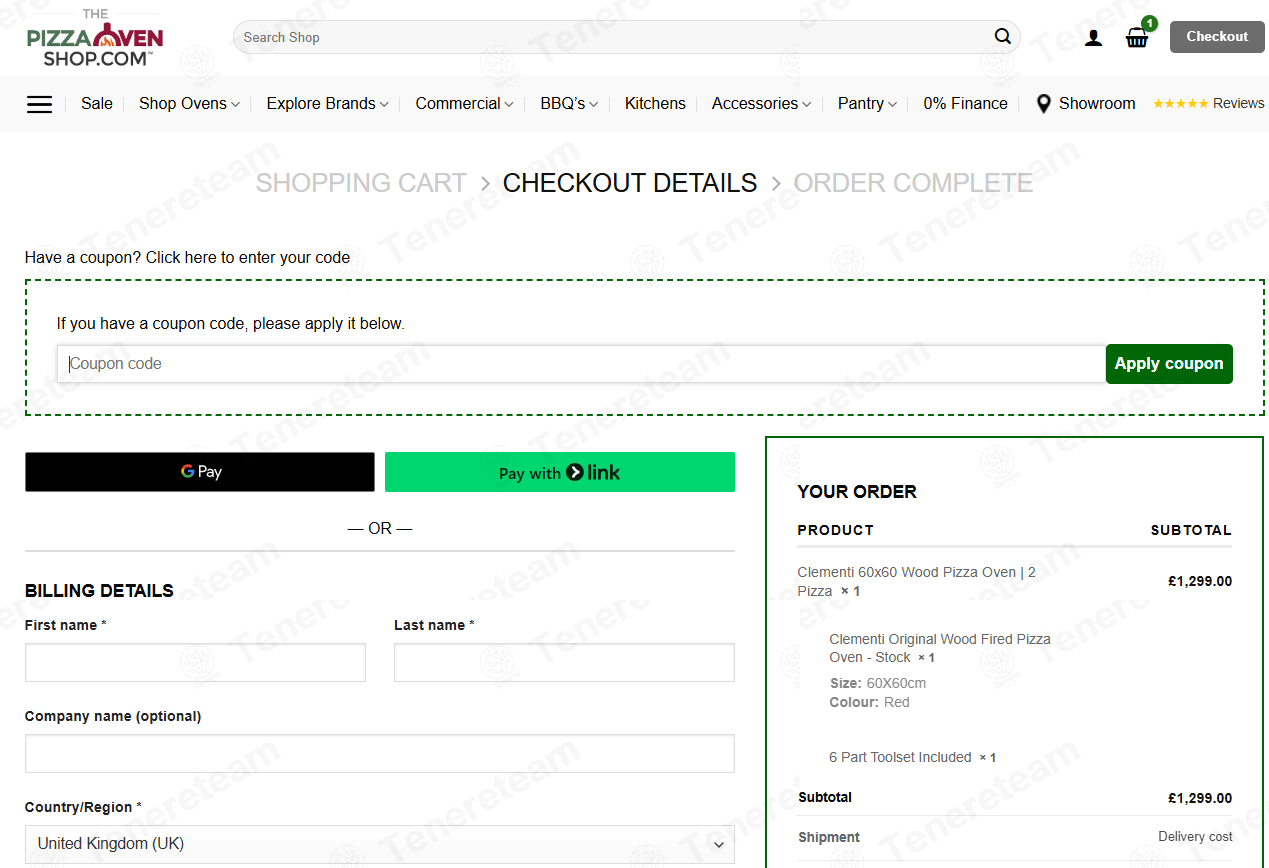Image resolution: width=1269 pixels, height=868 pixels.
Task: Click the search magnifier icon
Action: click(1003, 37)
